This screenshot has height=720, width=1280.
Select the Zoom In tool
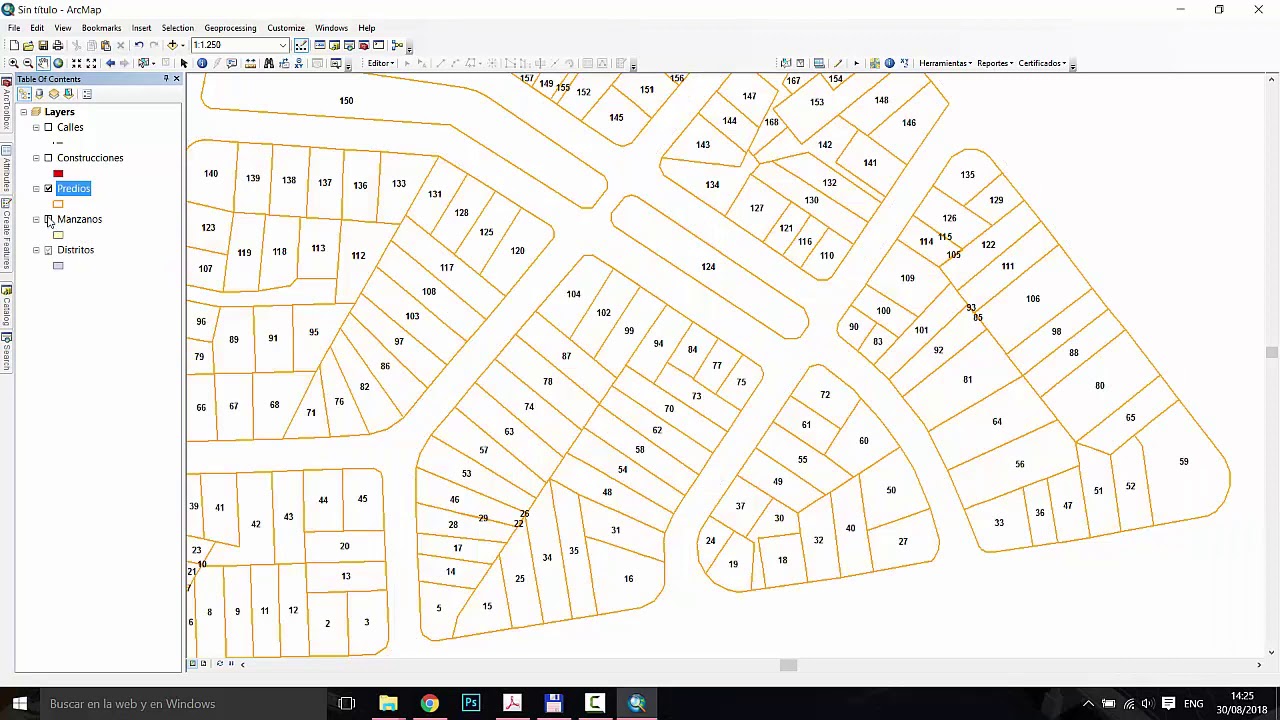(14, 63)
